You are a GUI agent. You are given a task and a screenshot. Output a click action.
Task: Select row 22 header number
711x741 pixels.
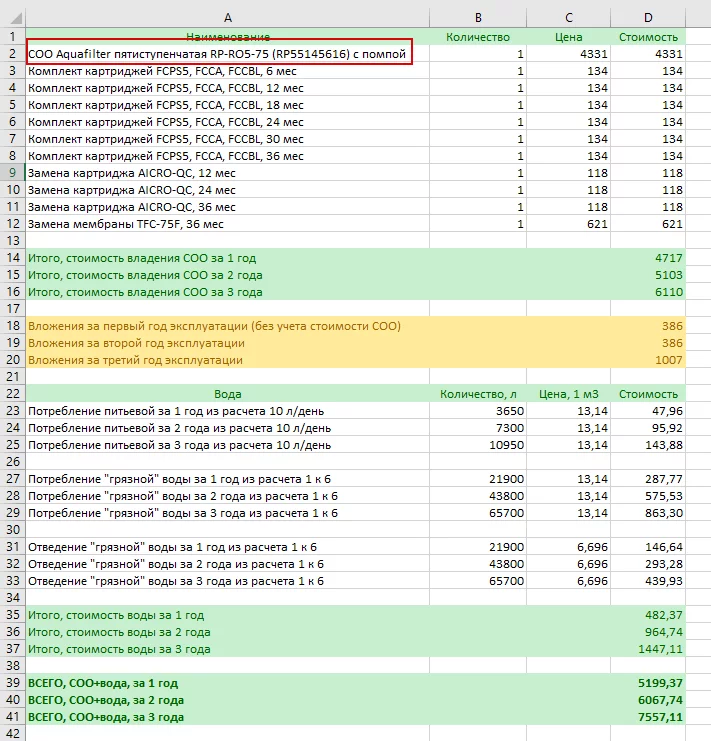tap(12, 394)
